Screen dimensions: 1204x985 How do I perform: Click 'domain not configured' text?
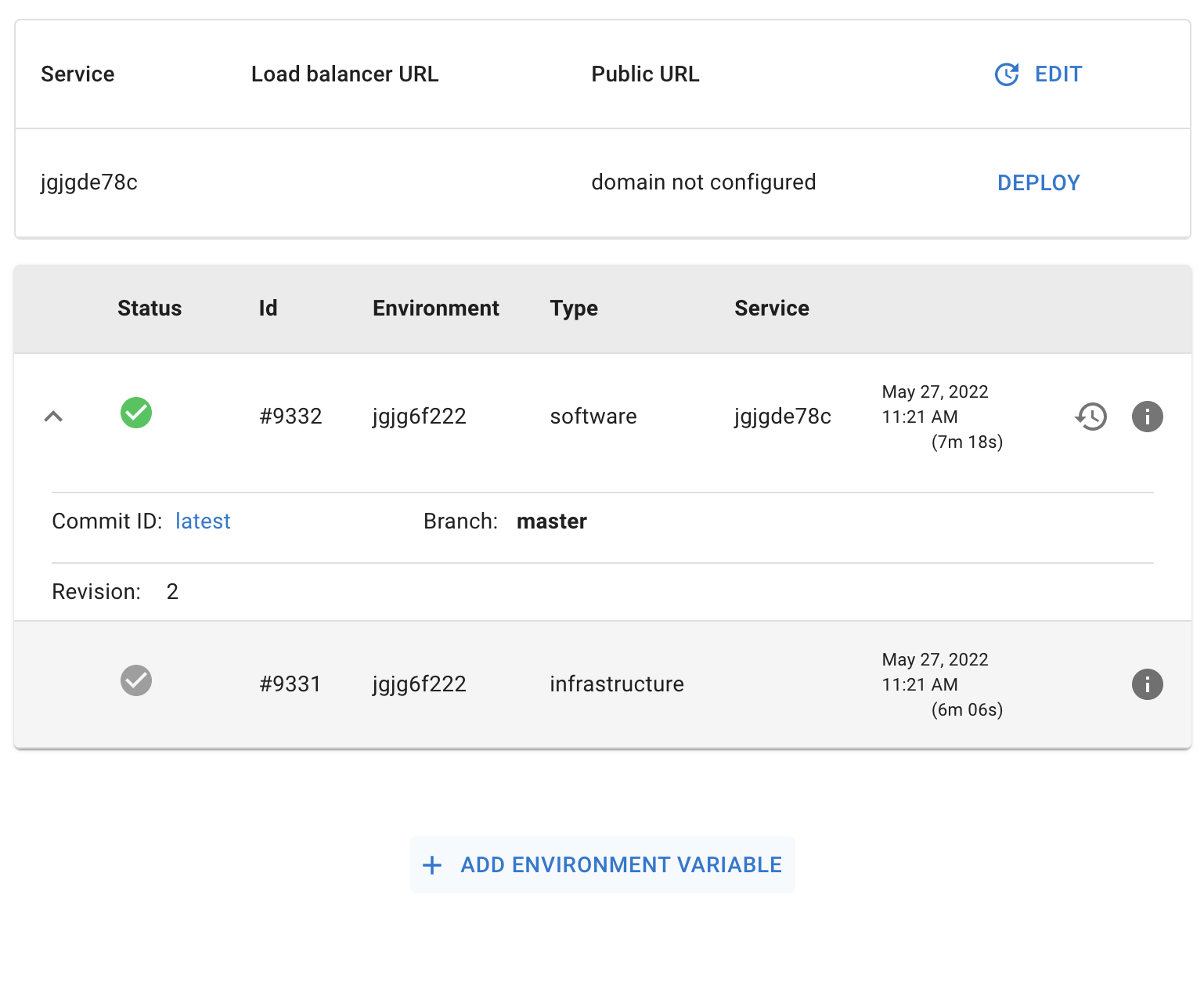tap(704, 182)
